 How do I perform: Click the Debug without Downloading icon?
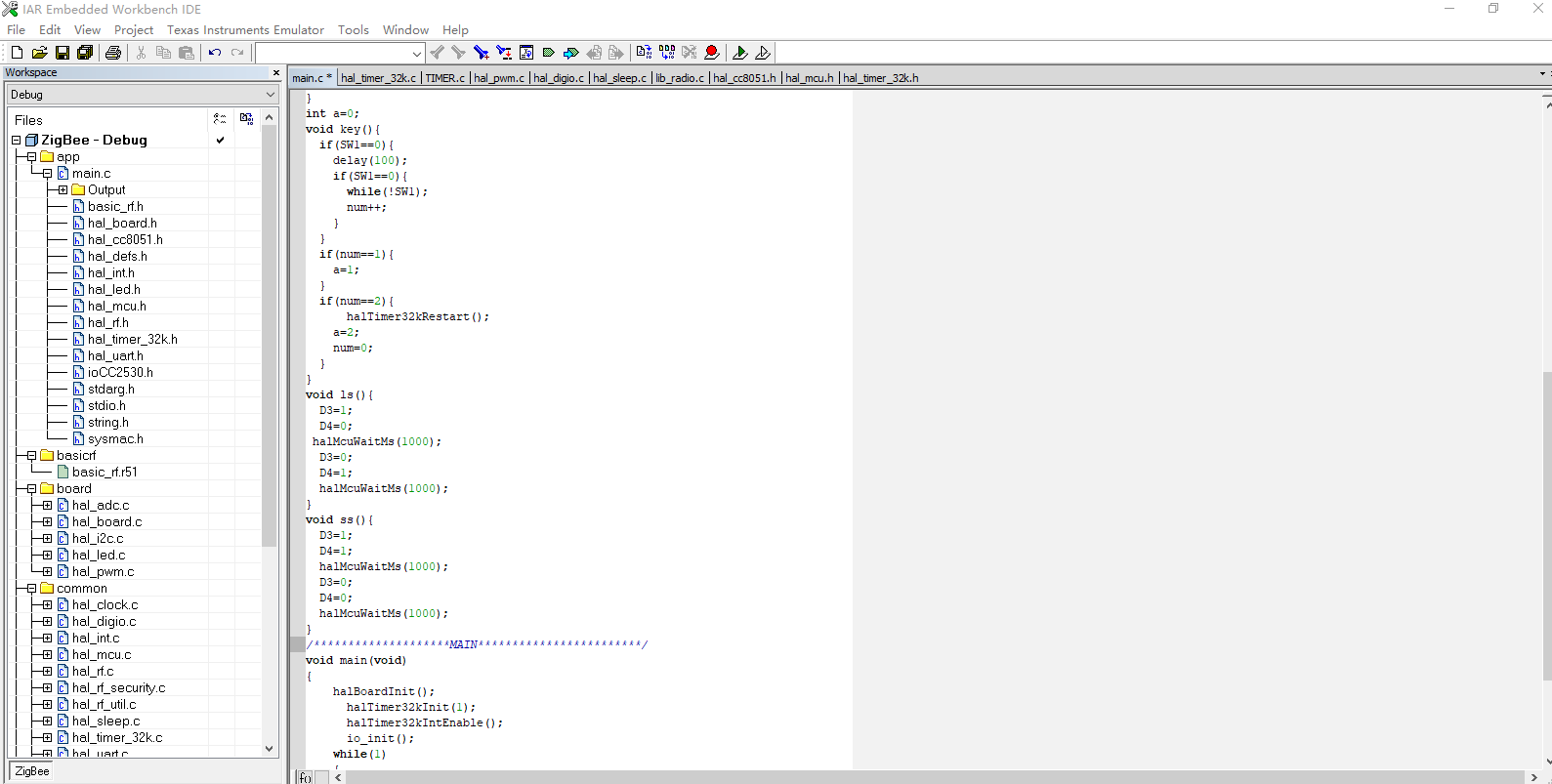[762, 53]
